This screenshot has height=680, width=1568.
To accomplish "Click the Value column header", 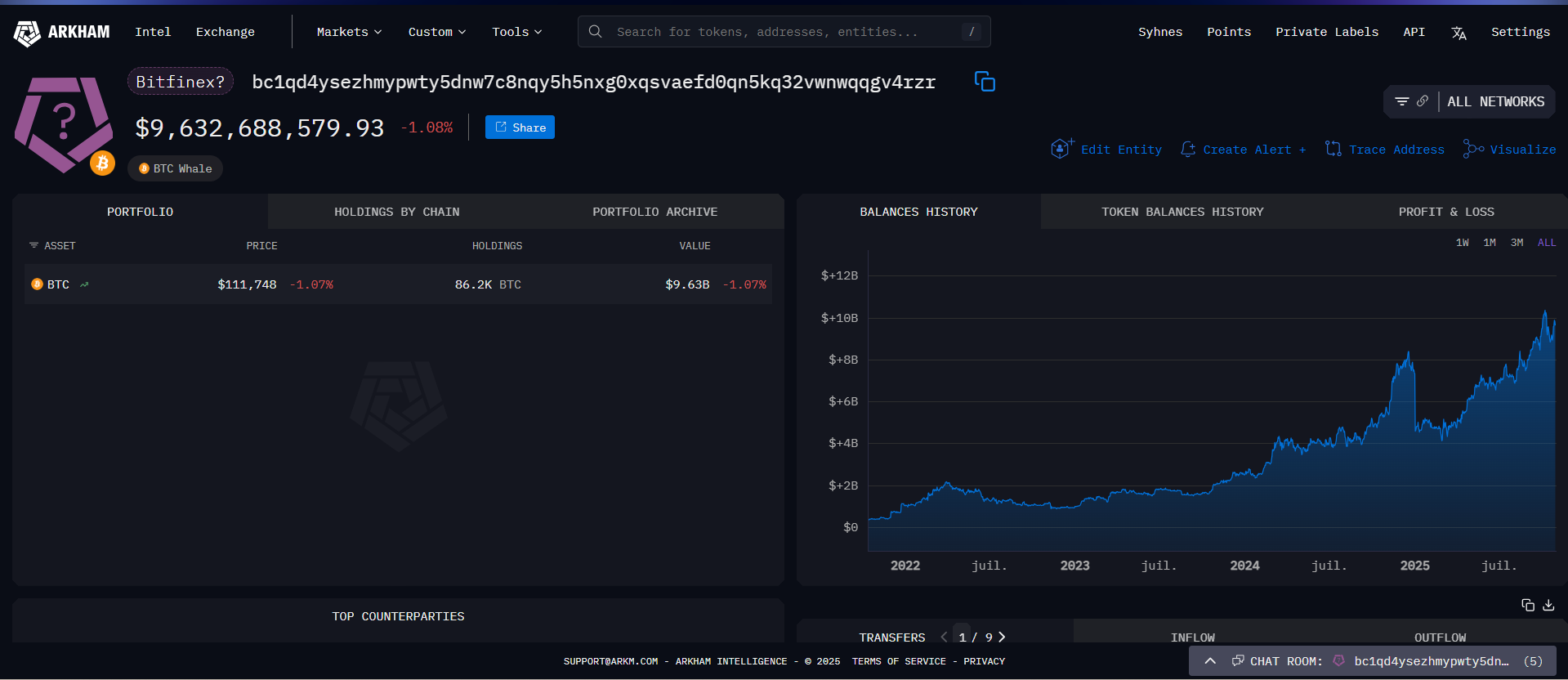I will (x=695, y=245).
